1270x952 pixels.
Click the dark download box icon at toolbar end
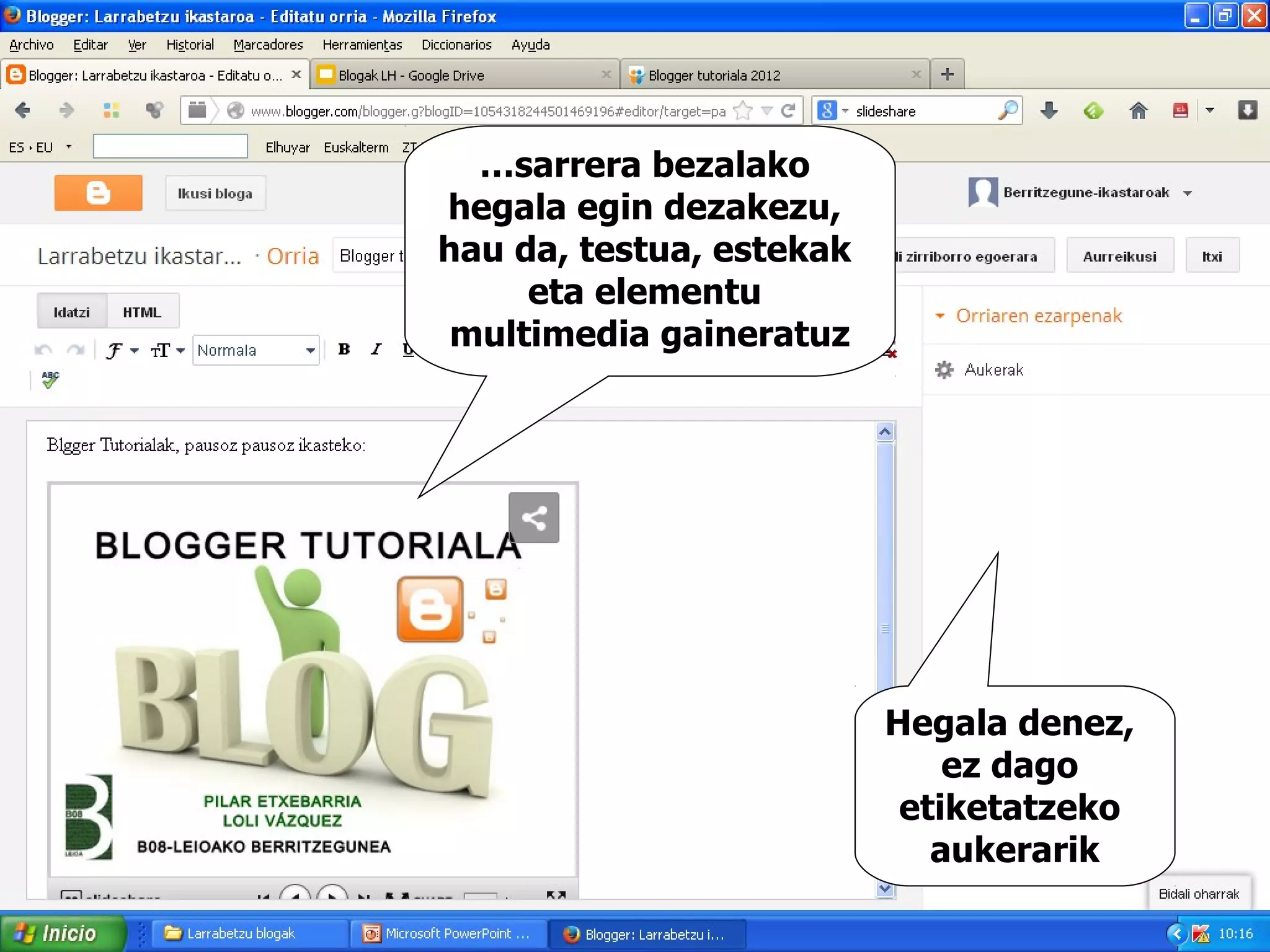point(1247,110)
